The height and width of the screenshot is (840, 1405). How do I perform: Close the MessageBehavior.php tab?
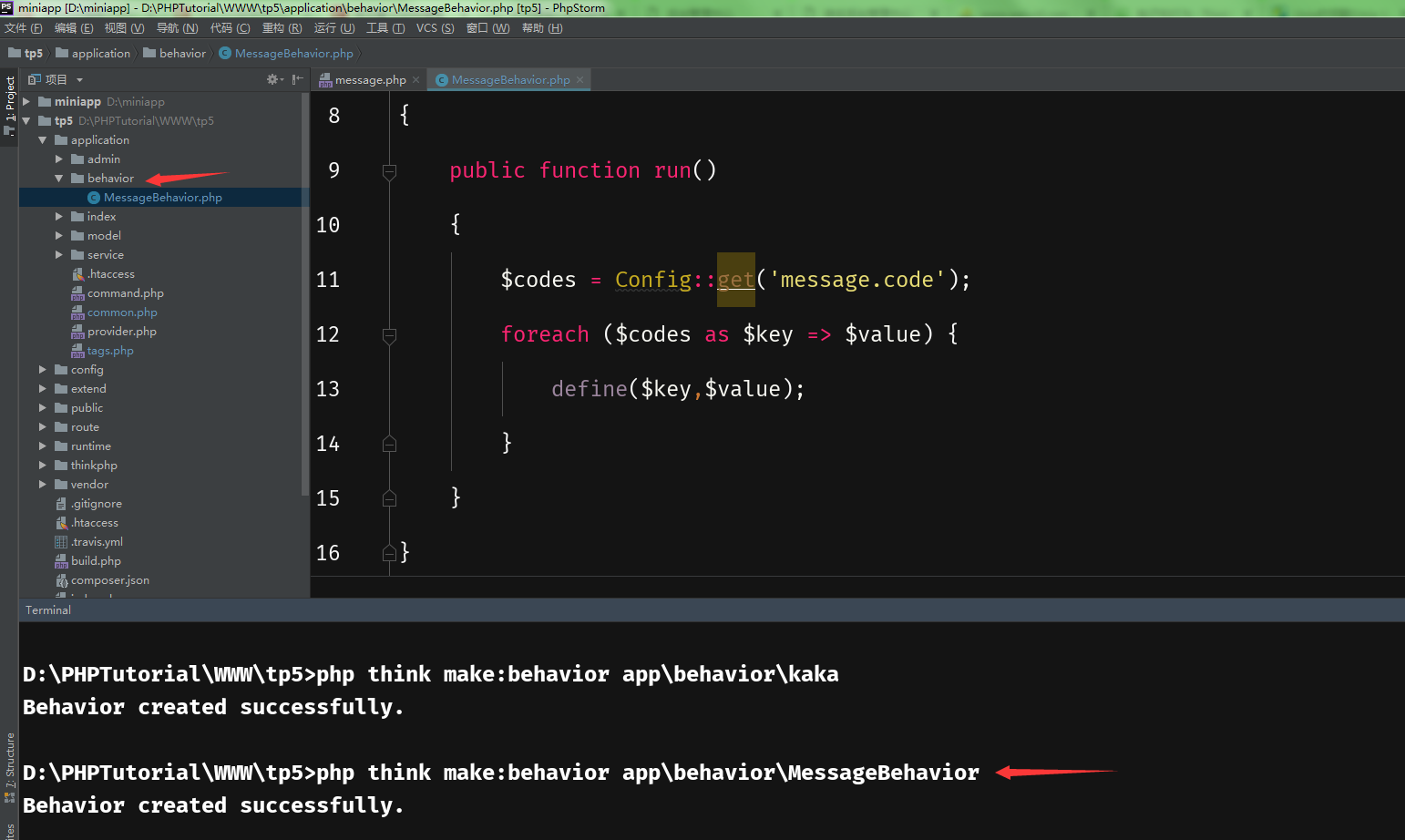coord(579,80)
